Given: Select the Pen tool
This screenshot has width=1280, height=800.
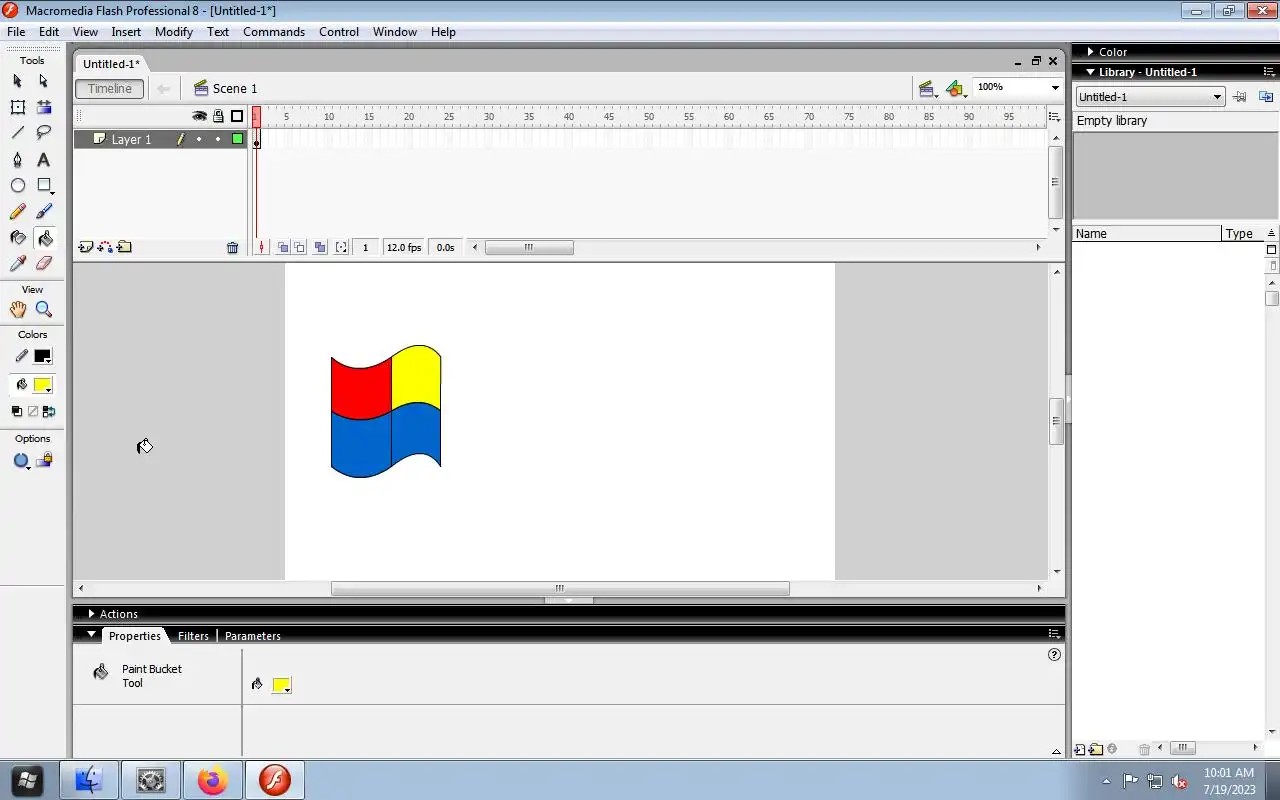Looking at the screenshot, I should coord(17,160).
